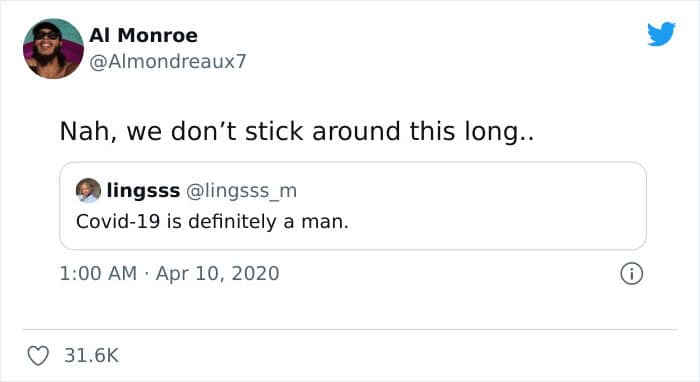Open the 1:00 AM timestamp

click(x=98, y=274)
